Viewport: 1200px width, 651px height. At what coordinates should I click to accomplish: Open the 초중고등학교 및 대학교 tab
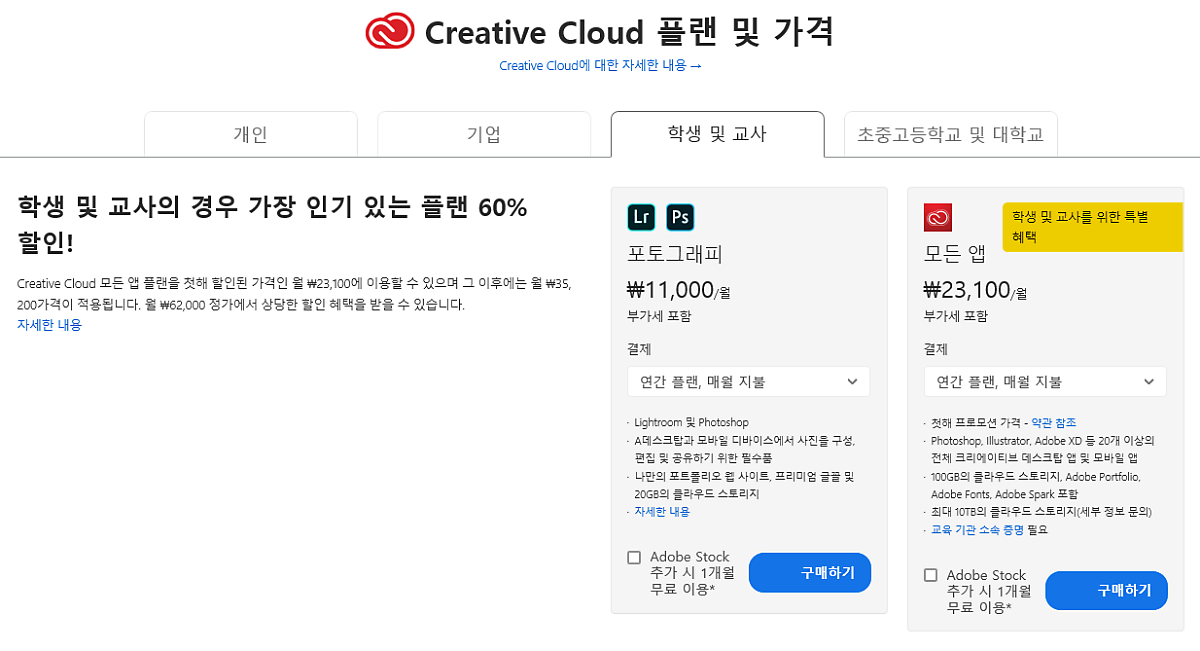tap(951, 134)
